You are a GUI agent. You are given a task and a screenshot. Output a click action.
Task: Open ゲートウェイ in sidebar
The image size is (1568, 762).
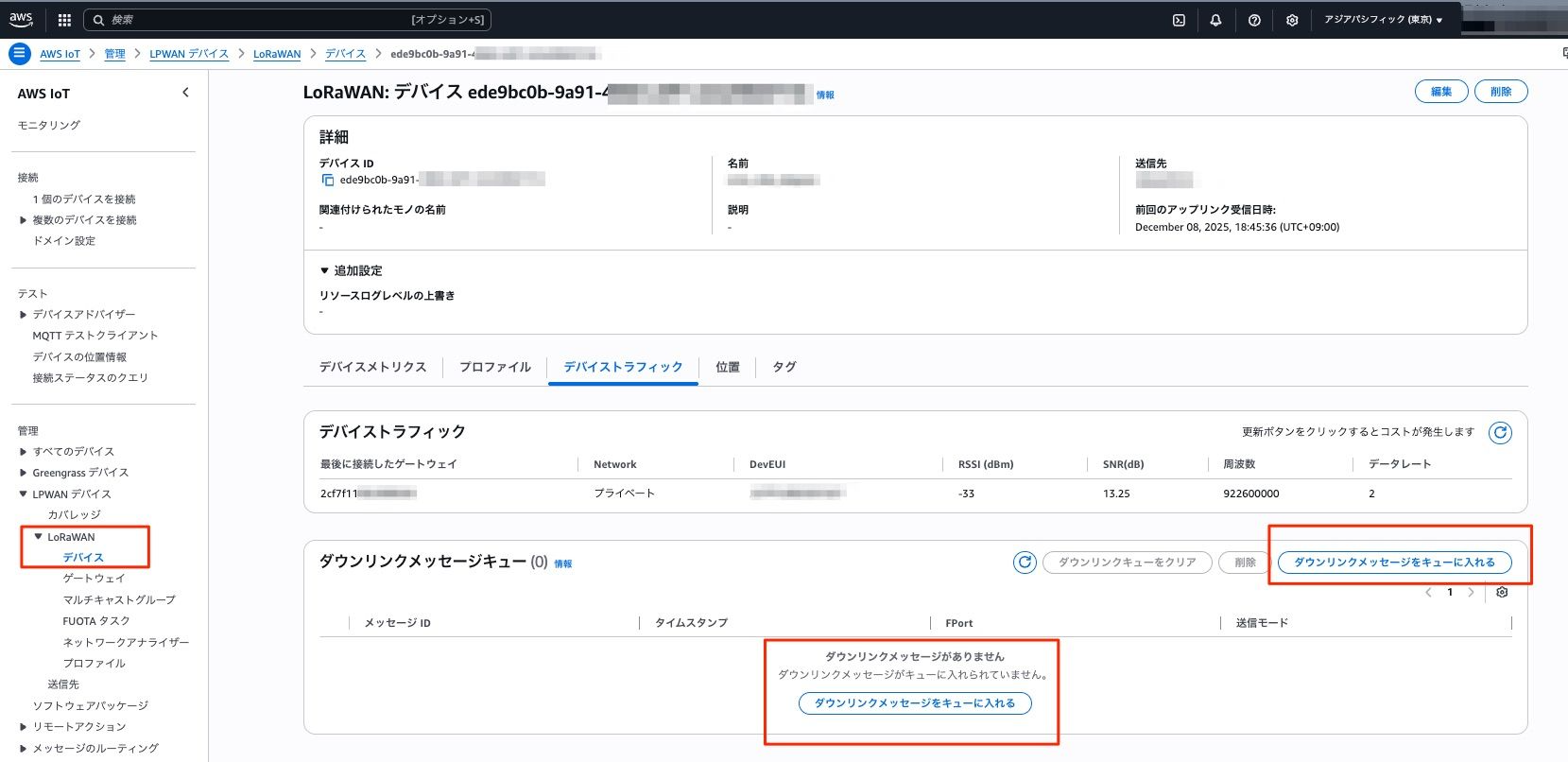tap(94, 579)
